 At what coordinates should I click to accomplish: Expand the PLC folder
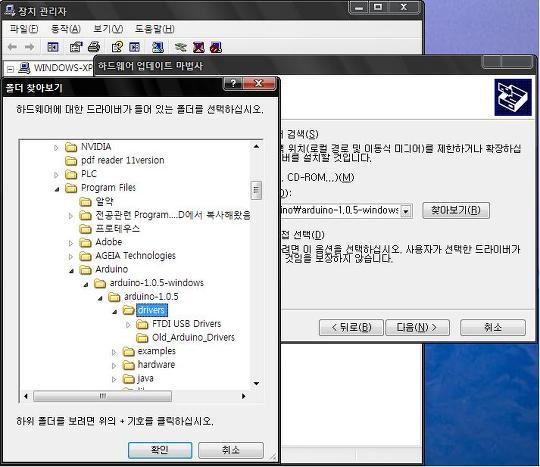[x=56, y=175]
